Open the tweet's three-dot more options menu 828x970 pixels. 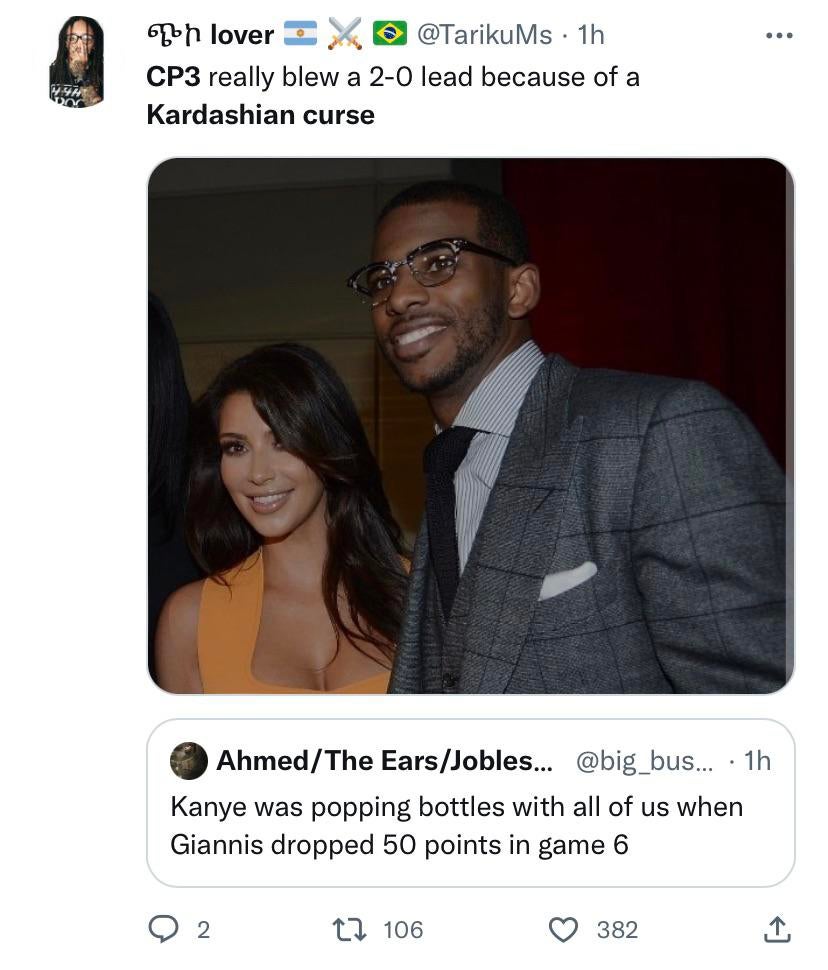point(777,36)
